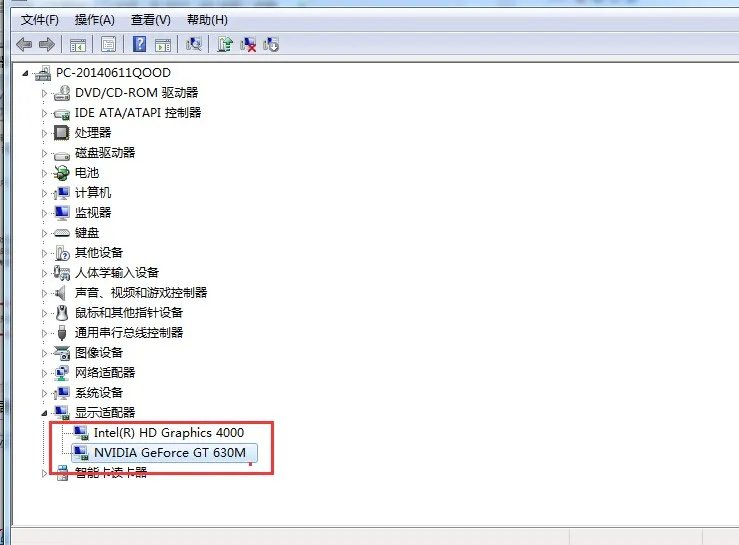Select the 人体学输入设备 label

point(117,272)
